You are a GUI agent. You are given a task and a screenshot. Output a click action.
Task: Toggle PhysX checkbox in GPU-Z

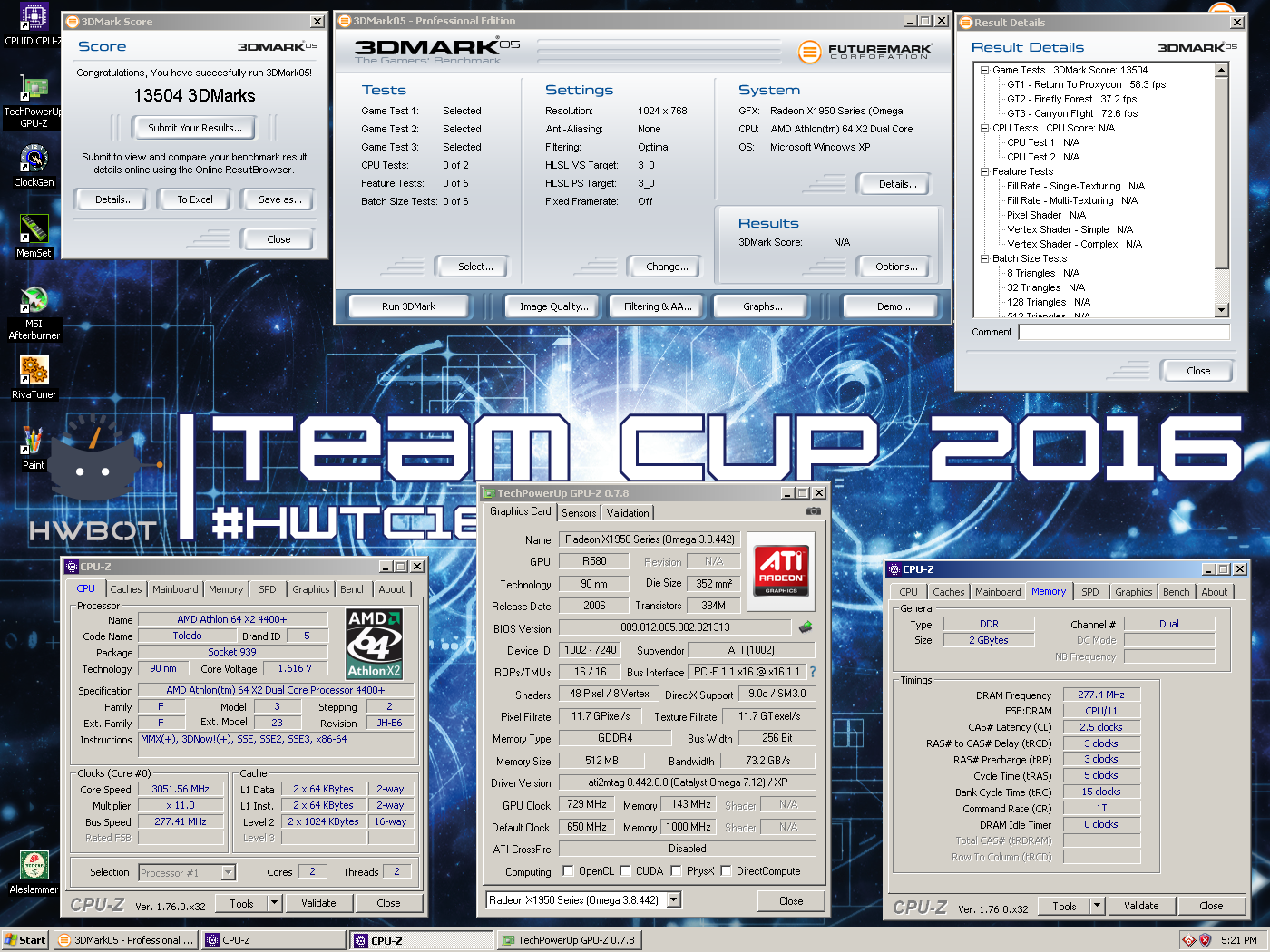click(x=676, y=871)
